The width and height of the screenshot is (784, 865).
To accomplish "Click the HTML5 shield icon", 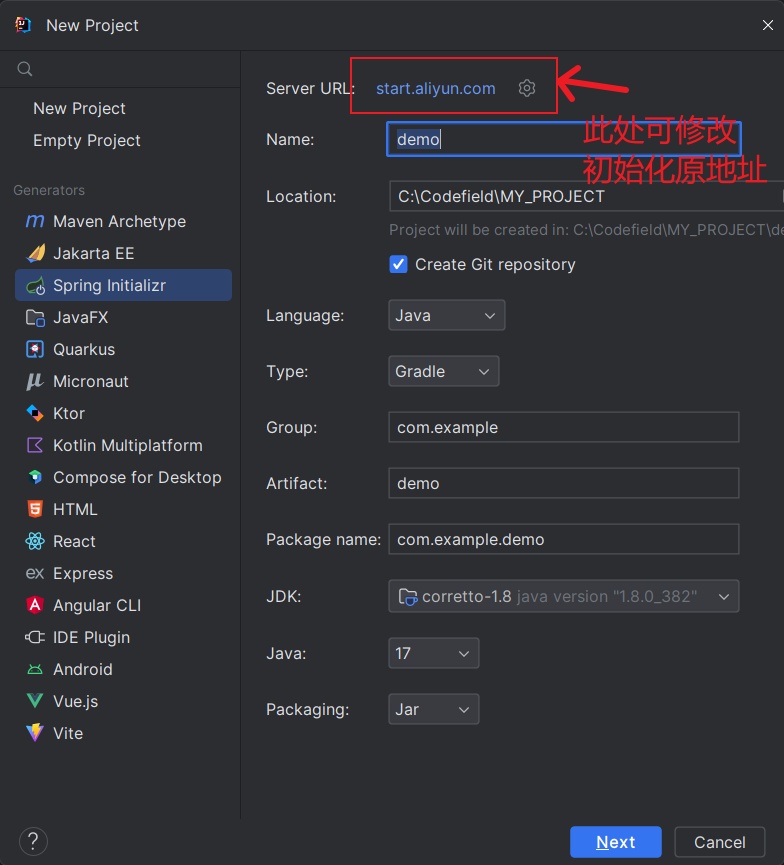I will 35,509.
